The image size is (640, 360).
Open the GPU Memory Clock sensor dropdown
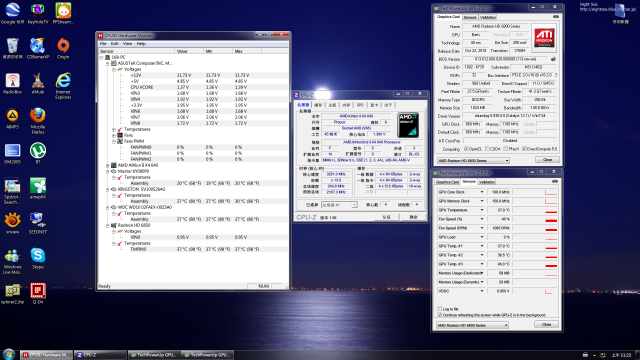coord(482,201)
